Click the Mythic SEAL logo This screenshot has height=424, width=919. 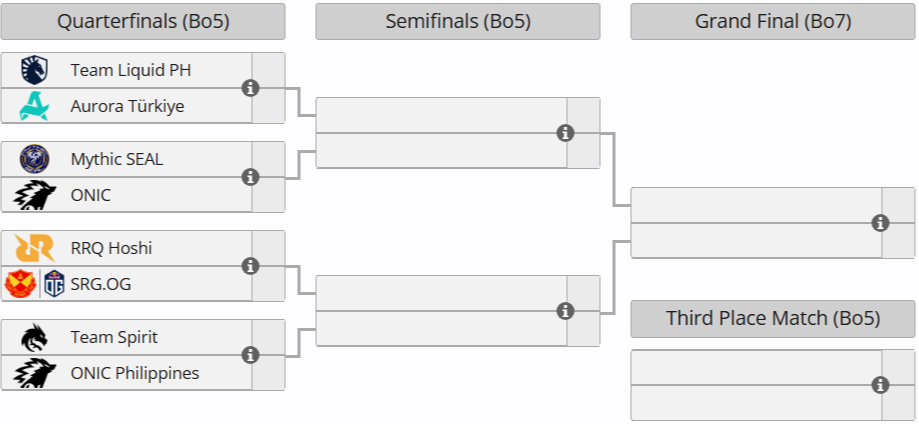click(35, 159)
